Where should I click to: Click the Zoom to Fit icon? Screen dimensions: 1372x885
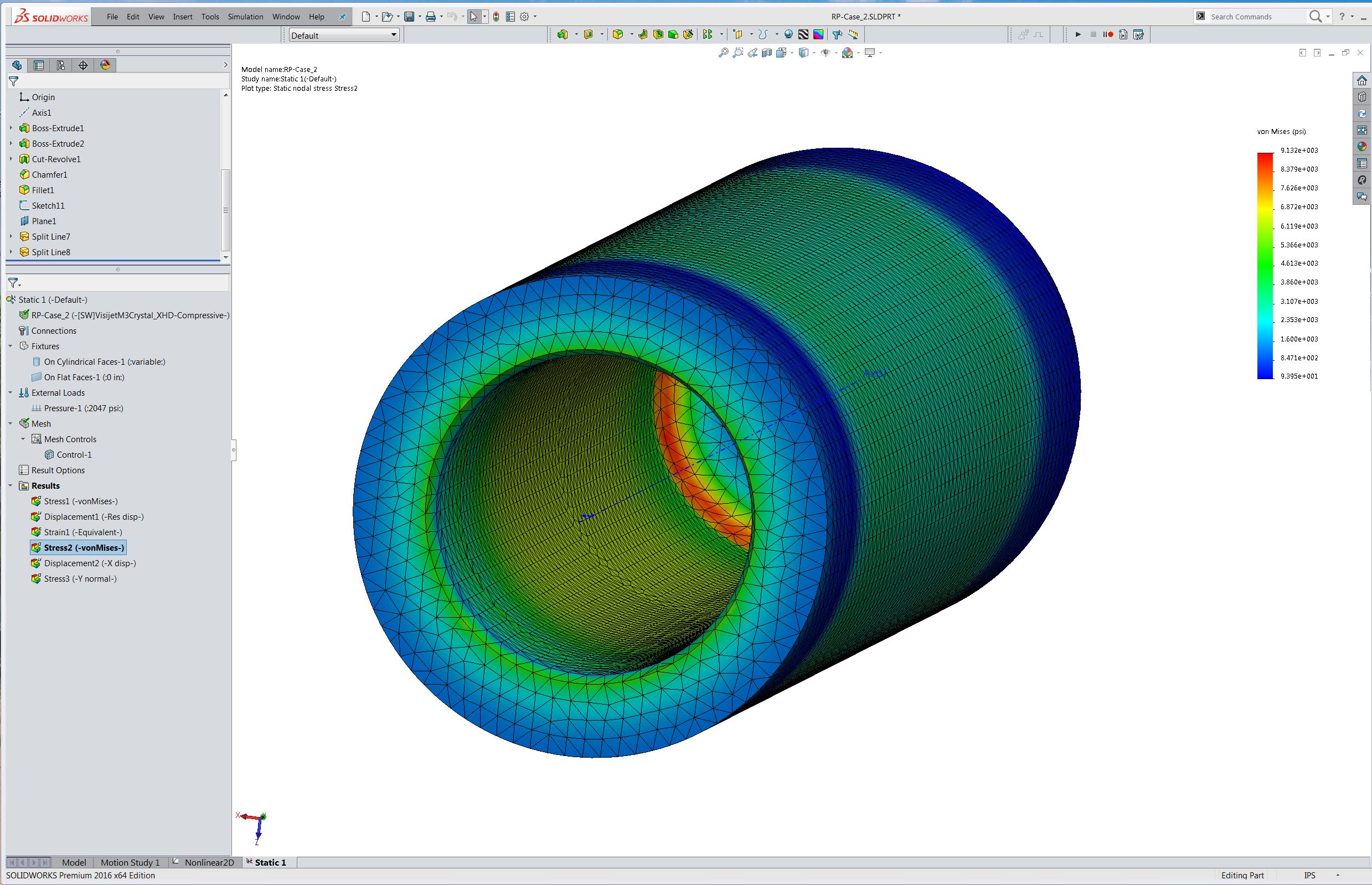click(x=723, y=53)
